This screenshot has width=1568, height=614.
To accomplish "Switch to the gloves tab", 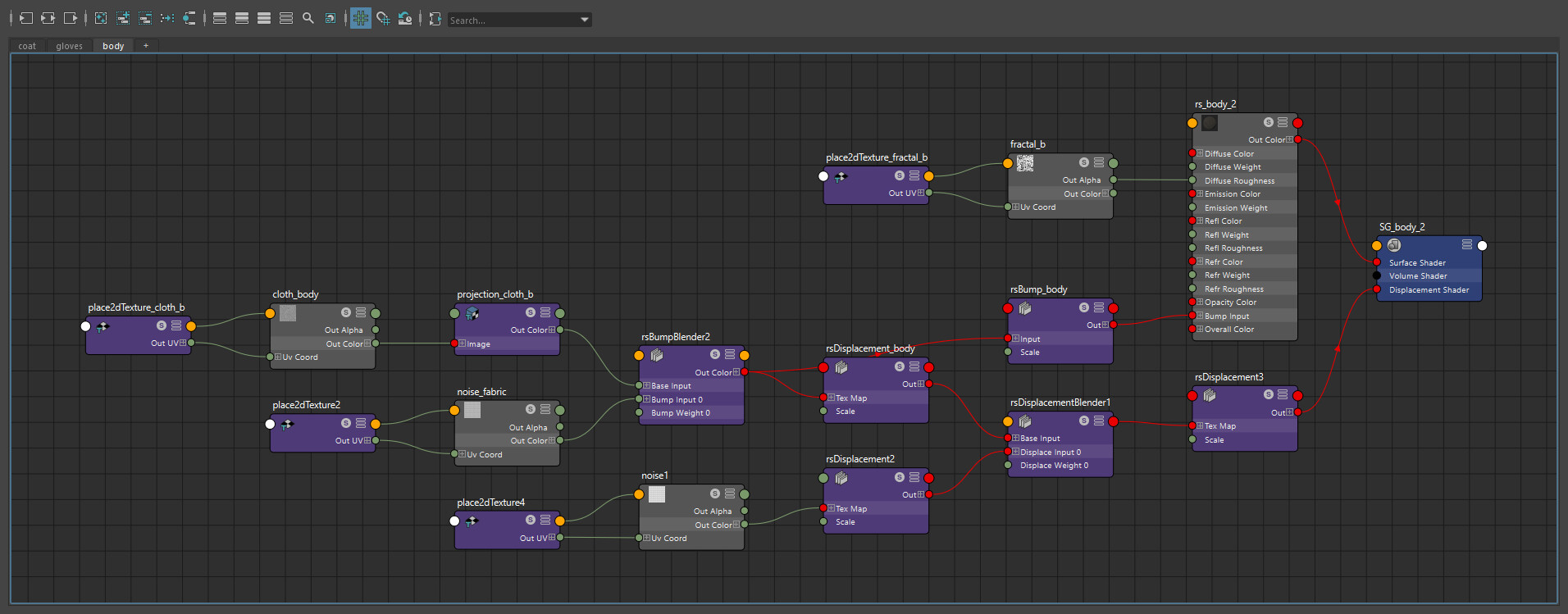I will tap(69, 46).
